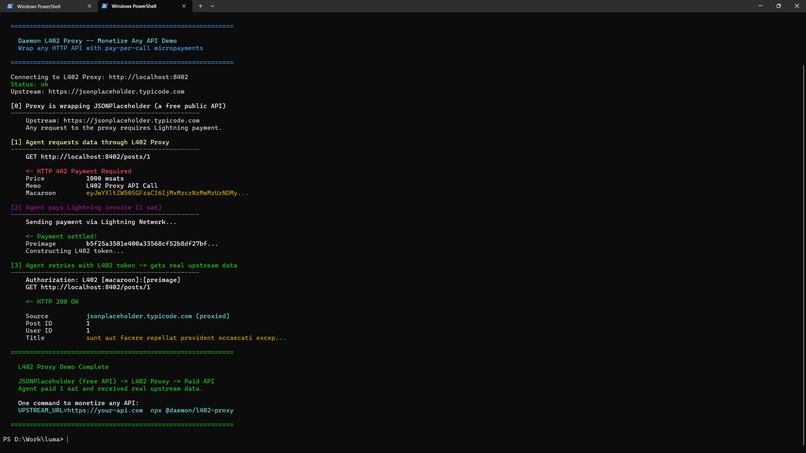Click '[3] Agent retries with L402 token' line

tap(124, 265)
